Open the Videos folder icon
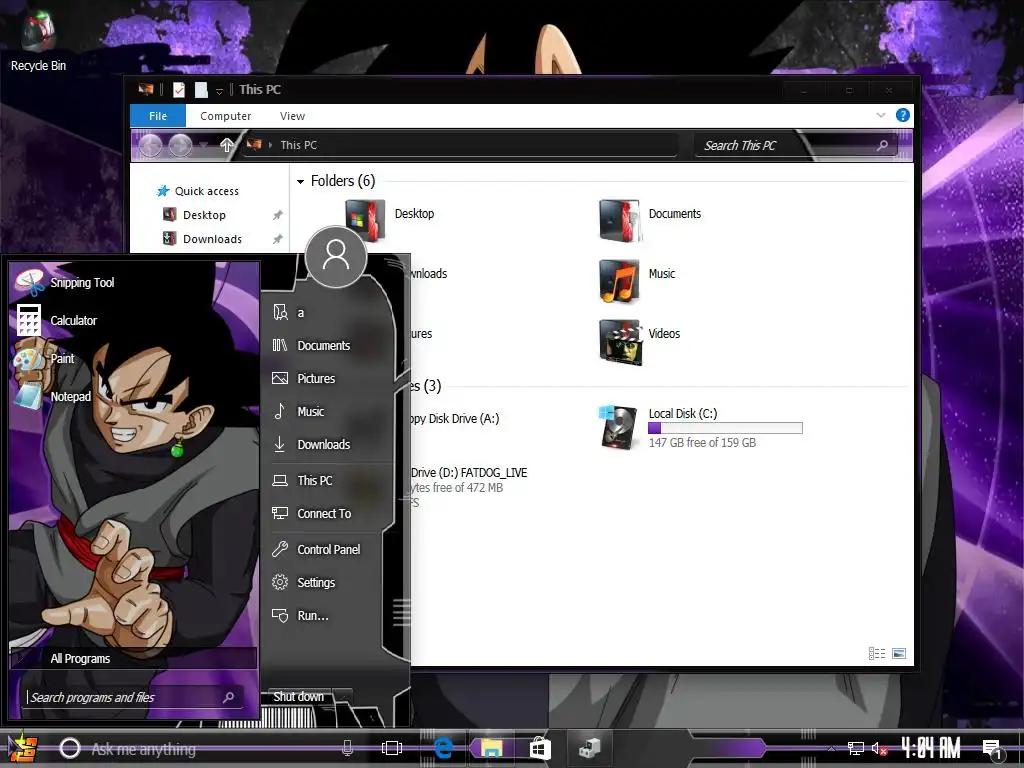Image resolution: width=1024 pixels, height=768 pixels. 620,342
